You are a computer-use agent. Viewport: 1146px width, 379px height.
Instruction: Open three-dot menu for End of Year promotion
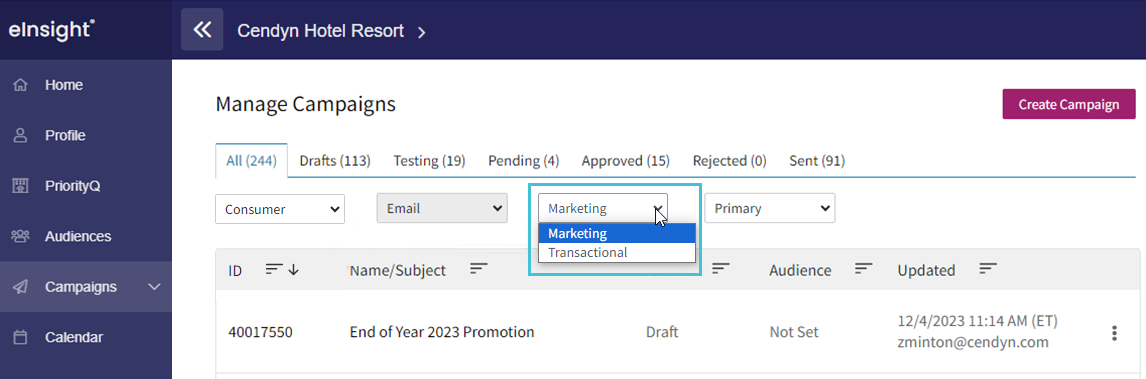pyautogui.click(x=1115, y=333)
